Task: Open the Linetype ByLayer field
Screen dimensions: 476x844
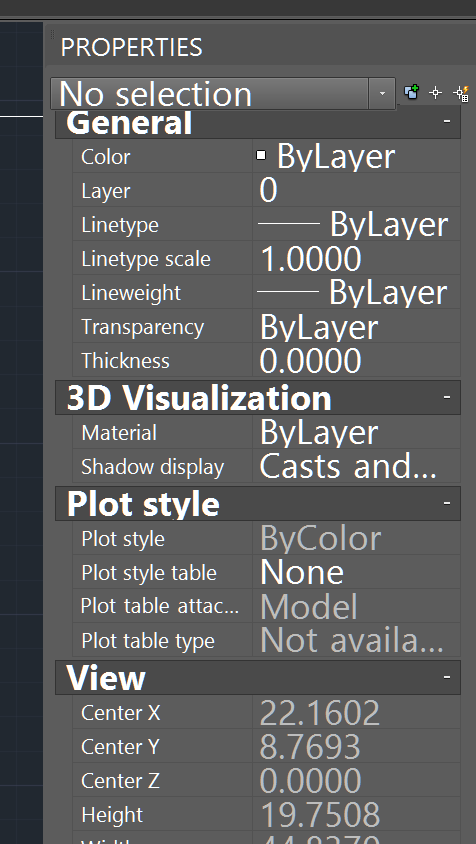Action: tap(356, 224)
